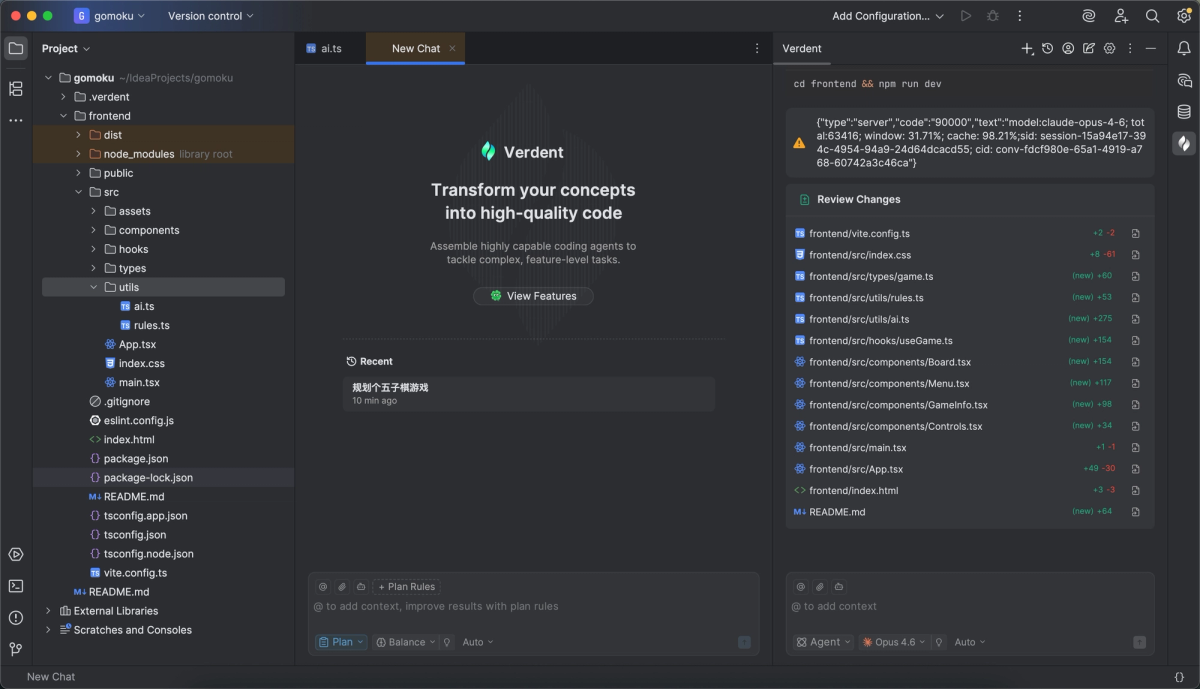Open the Opus 4.6 model dropdown
Image resolution: width=1200 pixels, height=689 pixels.
(x=894, y=642)
